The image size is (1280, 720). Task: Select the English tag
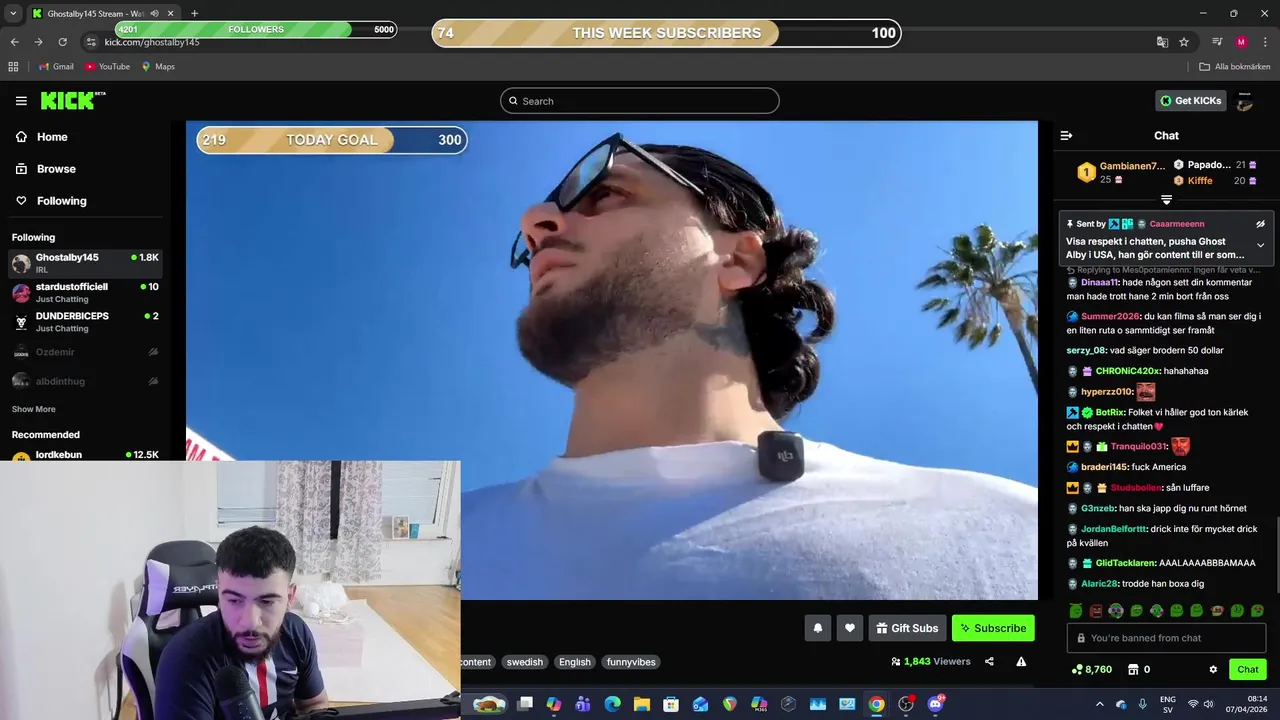(575, 662)
